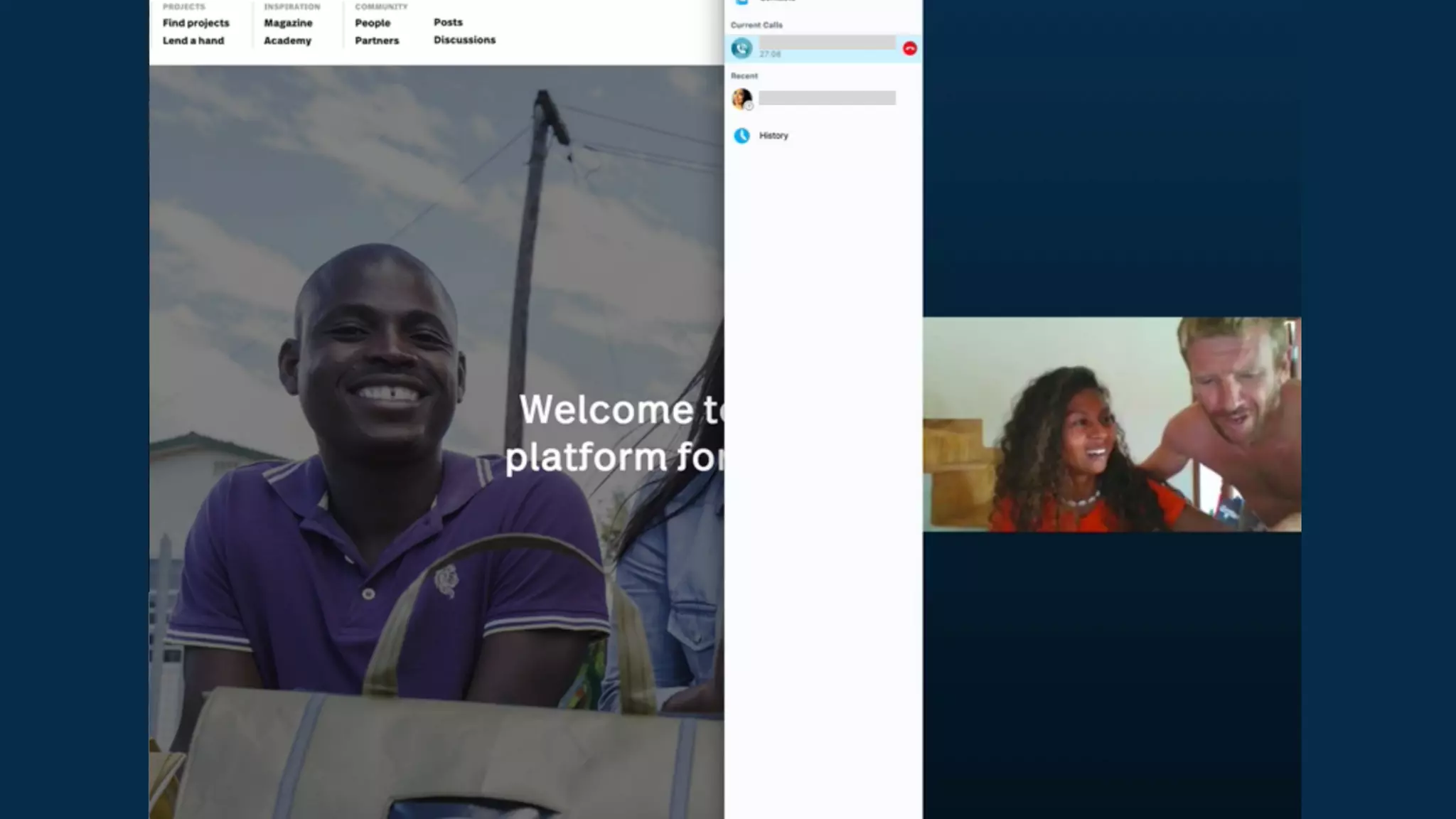Open call History via clock icon
The width and height of the screenshot is (1456, 819).
click(742, 136)
